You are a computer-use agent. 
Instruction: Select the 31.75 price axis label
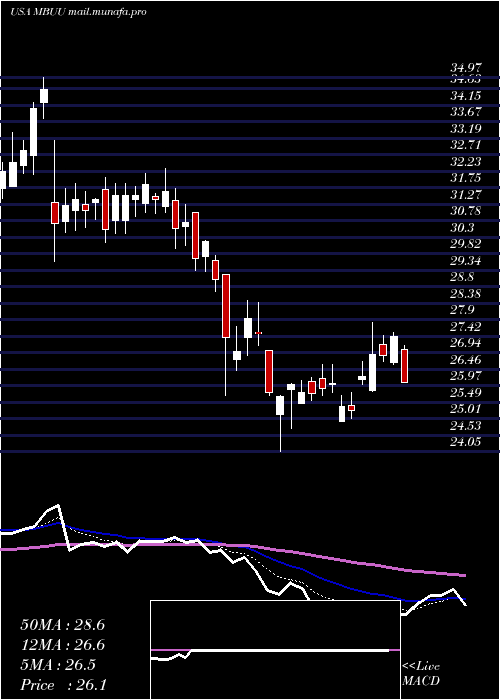tap(466, 178)
